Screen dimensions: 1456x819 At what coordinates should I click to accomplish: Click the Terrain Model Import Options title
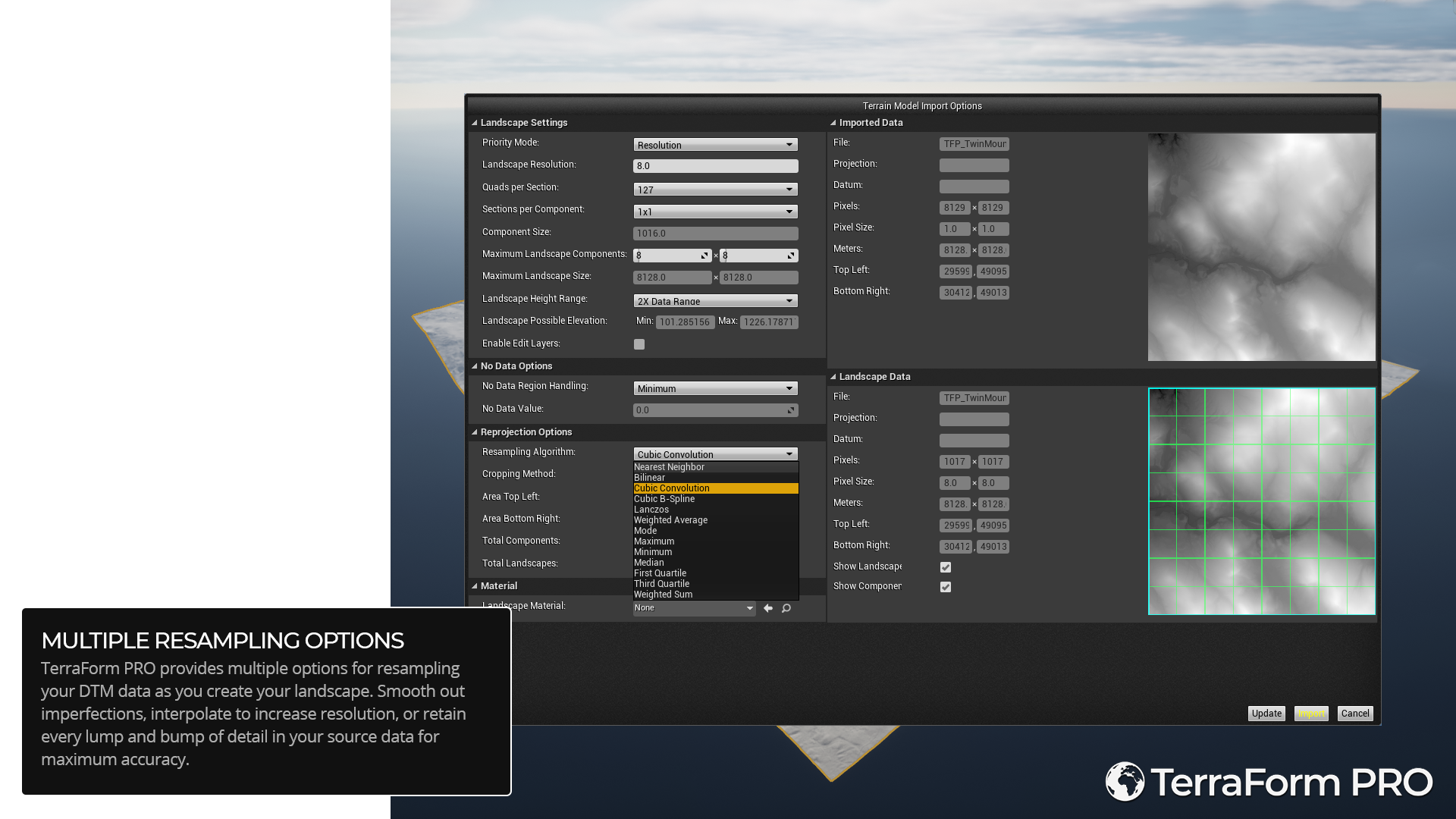pyautogui.click(x=922, y=106)
